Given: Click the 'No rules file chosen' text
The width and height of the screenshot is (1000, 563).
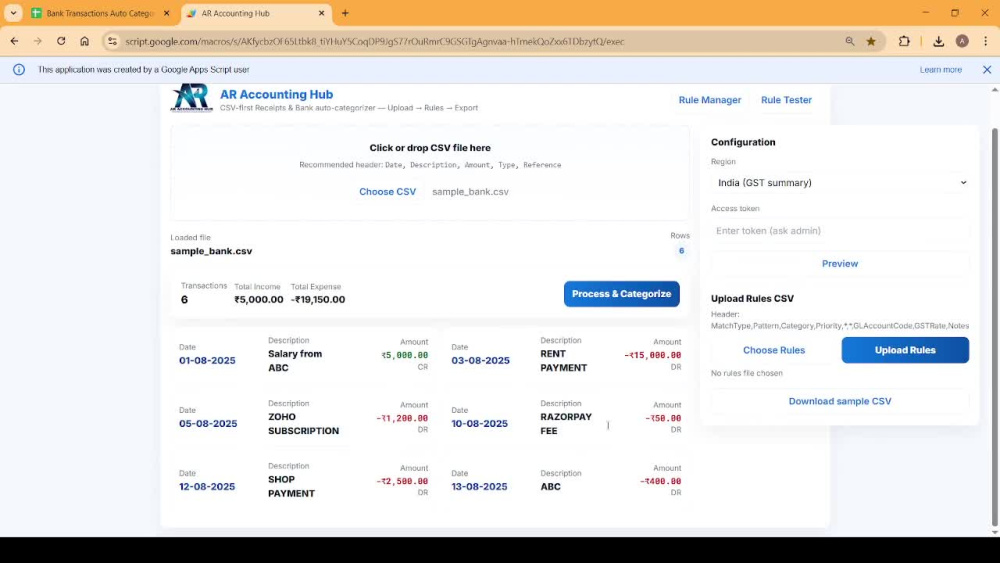Looking at the screenshot, I should click(x=746, y=373).
